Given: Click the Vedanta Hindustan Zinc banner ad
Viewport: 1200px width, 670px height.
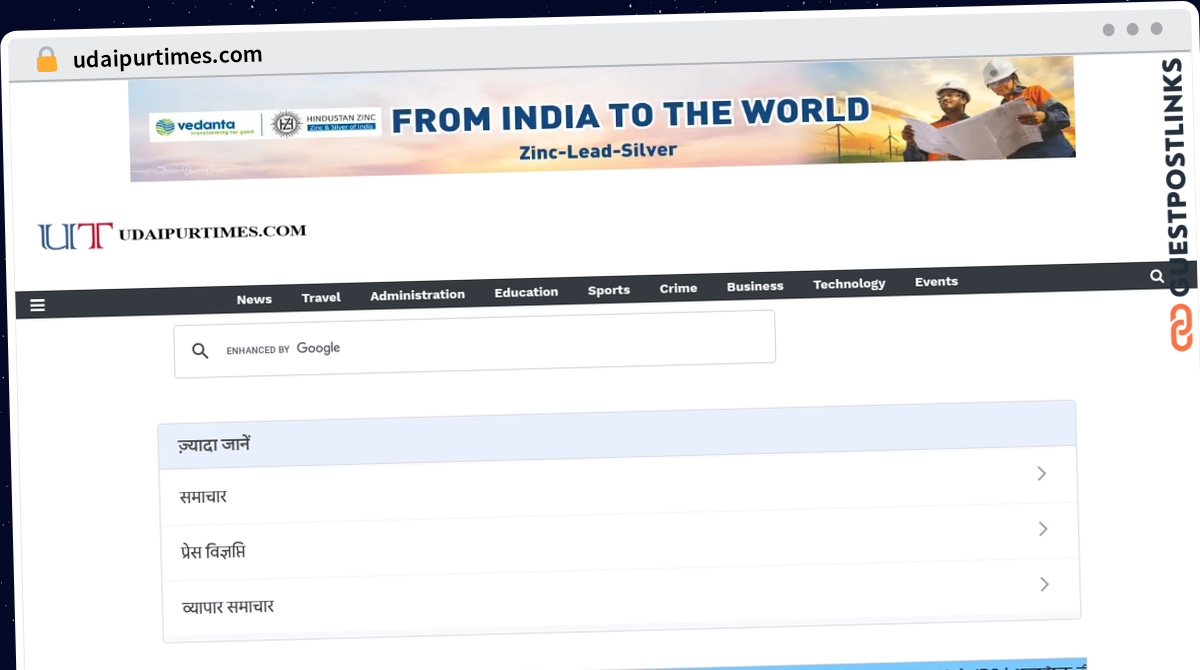Looking at the screenshot, I should [602, 119].
